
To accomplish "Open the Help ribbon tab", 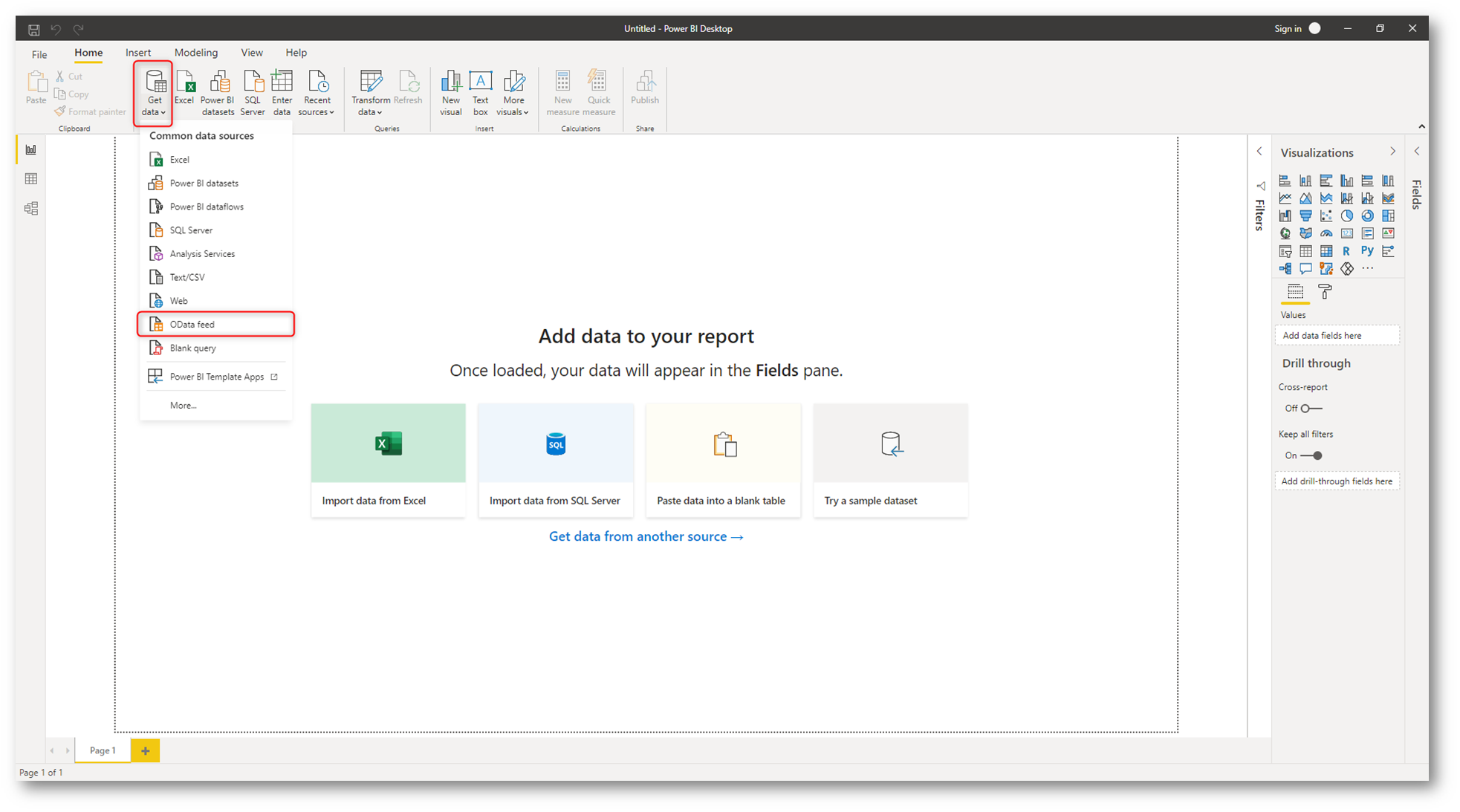I will [296, 53].
